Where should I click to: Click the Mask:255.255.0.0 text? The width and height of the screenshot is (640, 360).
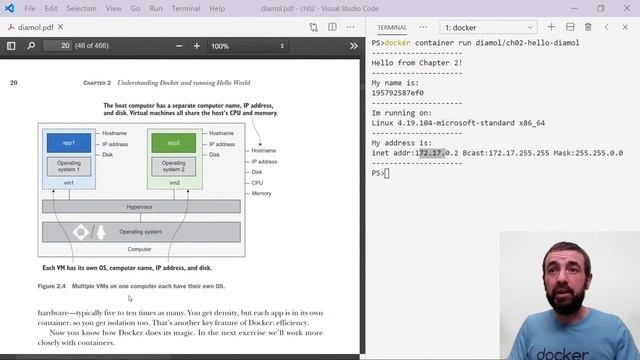(x=588, y=153)
